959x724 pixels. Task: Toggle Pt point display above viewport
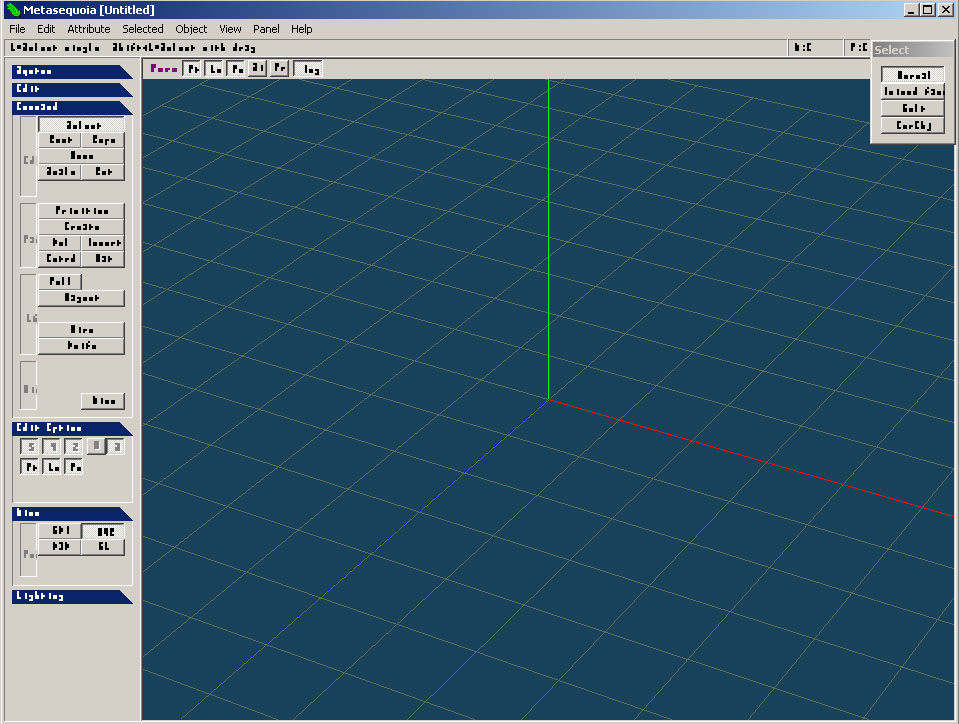tap(193, 69)
